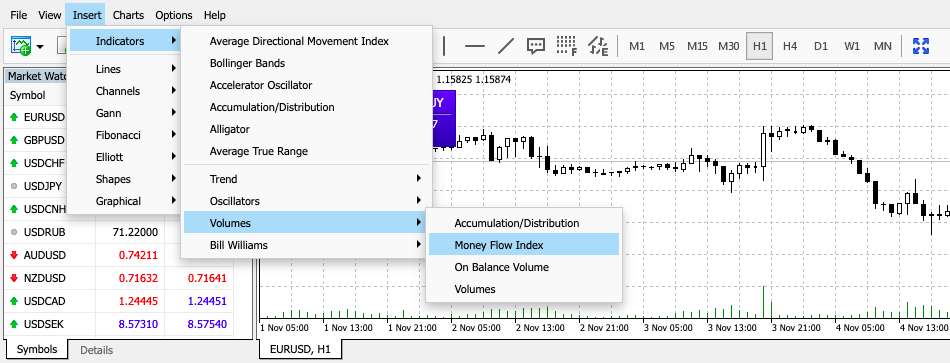
Task: Switch timeframe to W1
Action: click(x=852, y=46)
